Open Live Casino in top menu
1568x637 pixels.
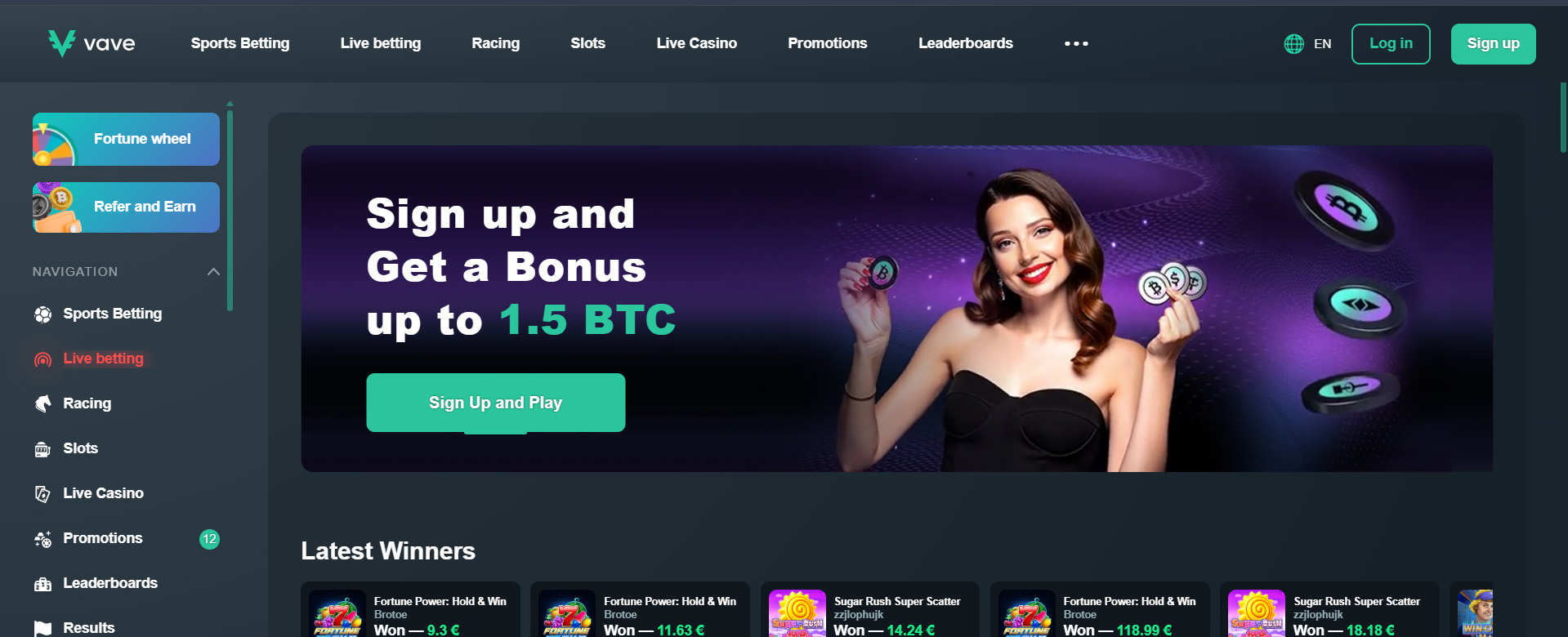[697, 43]
